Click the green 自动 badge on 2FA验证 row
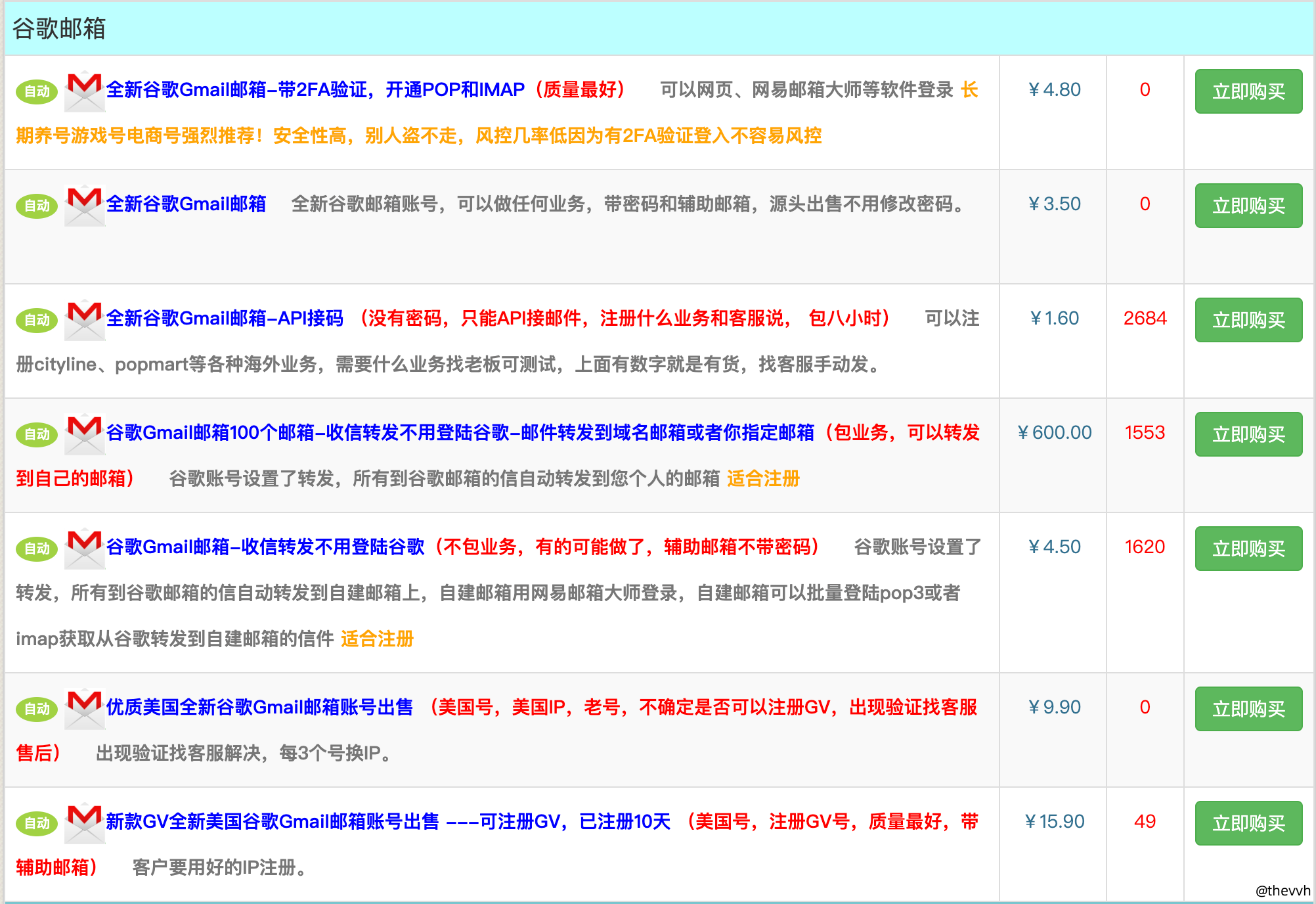The width and height of the screenshot is (1316, 904). (x=37, y=91)
